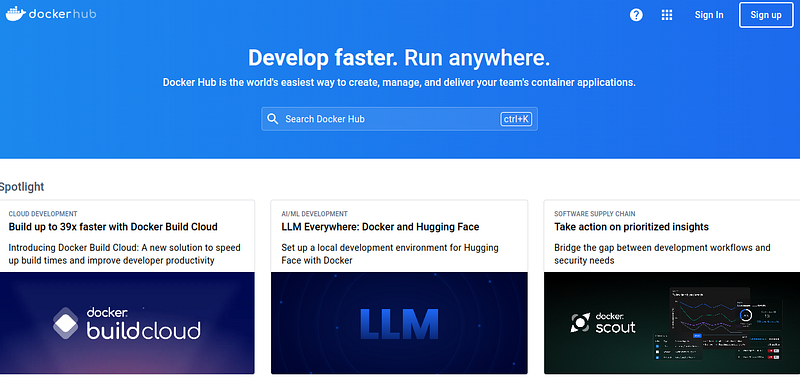Click the magnifying glass search icon
This screenshot has width=800, height=384.
point(273,119)
